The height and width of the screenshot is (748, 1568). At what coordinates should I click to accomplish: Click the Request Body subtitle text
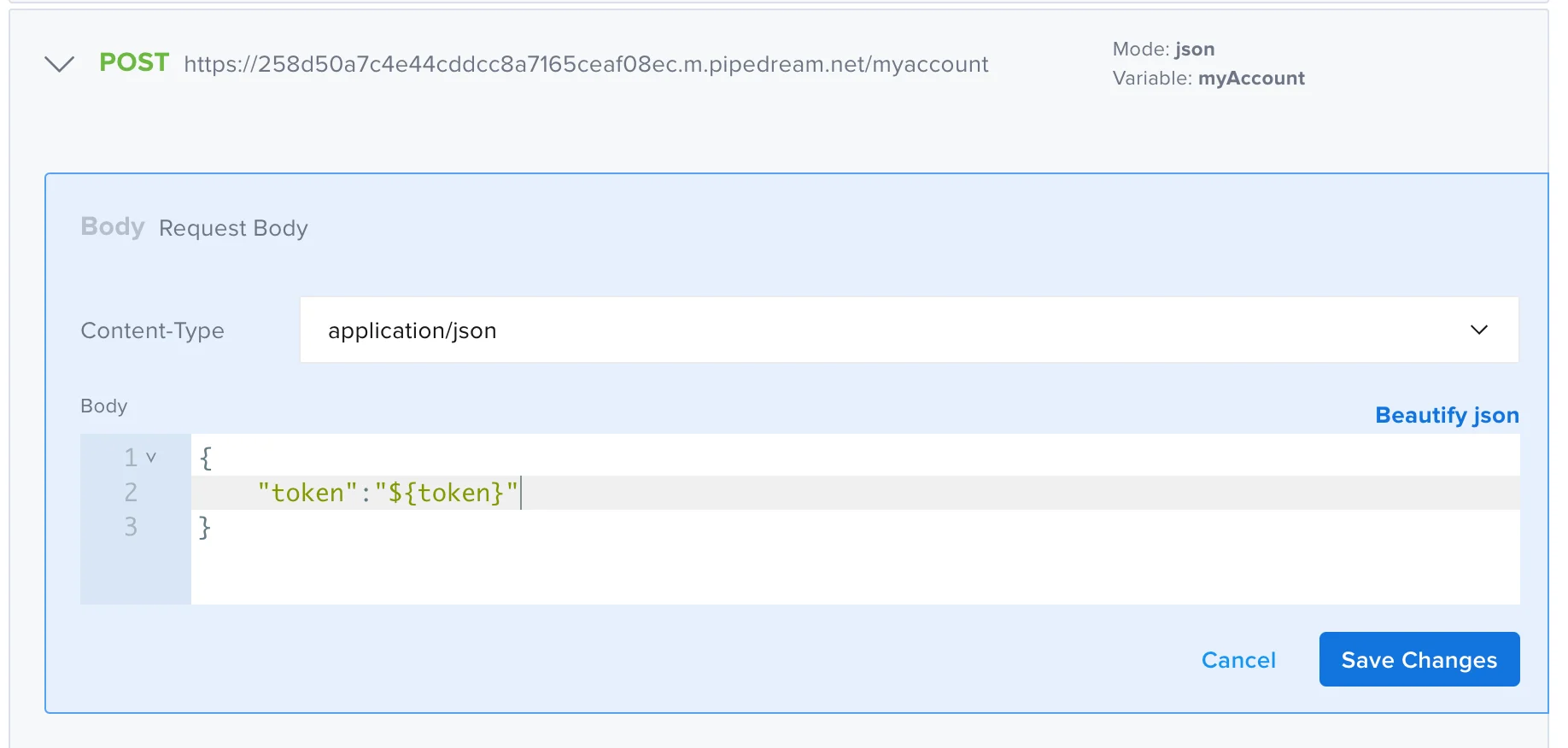tap(233, 229)
